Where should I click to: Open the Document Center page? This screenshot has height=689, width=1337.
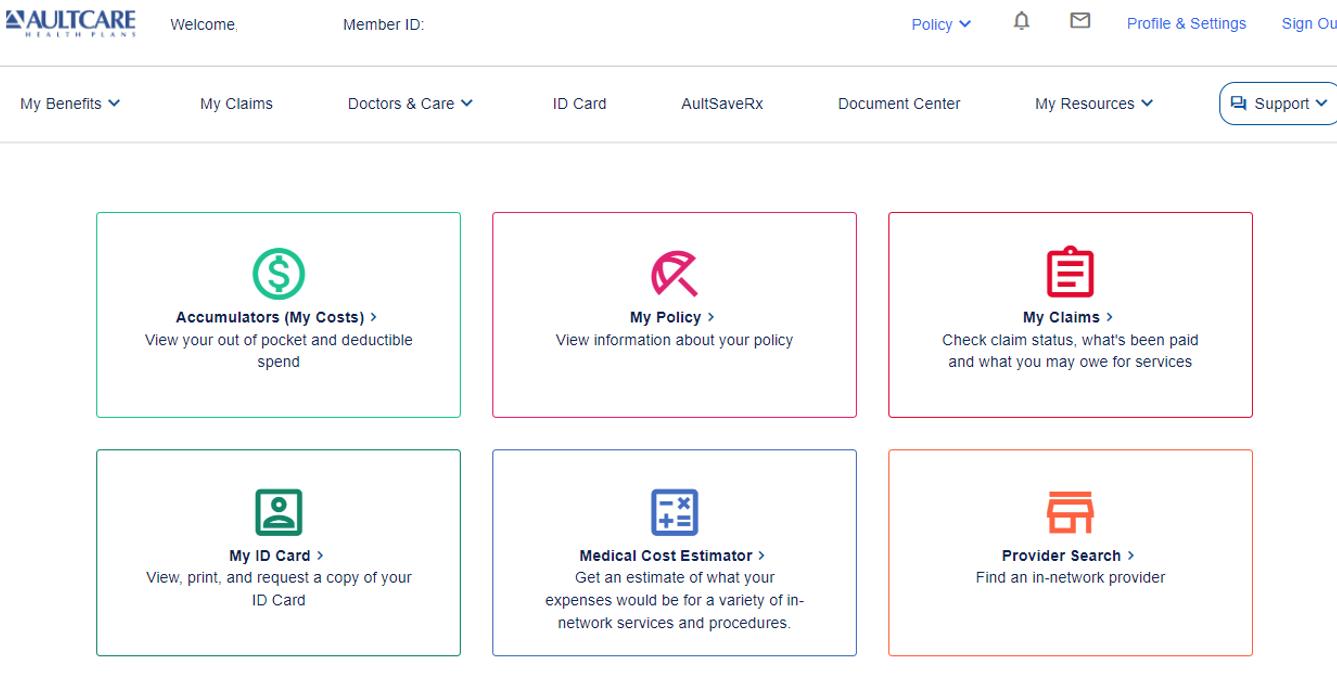coord(899,103)
